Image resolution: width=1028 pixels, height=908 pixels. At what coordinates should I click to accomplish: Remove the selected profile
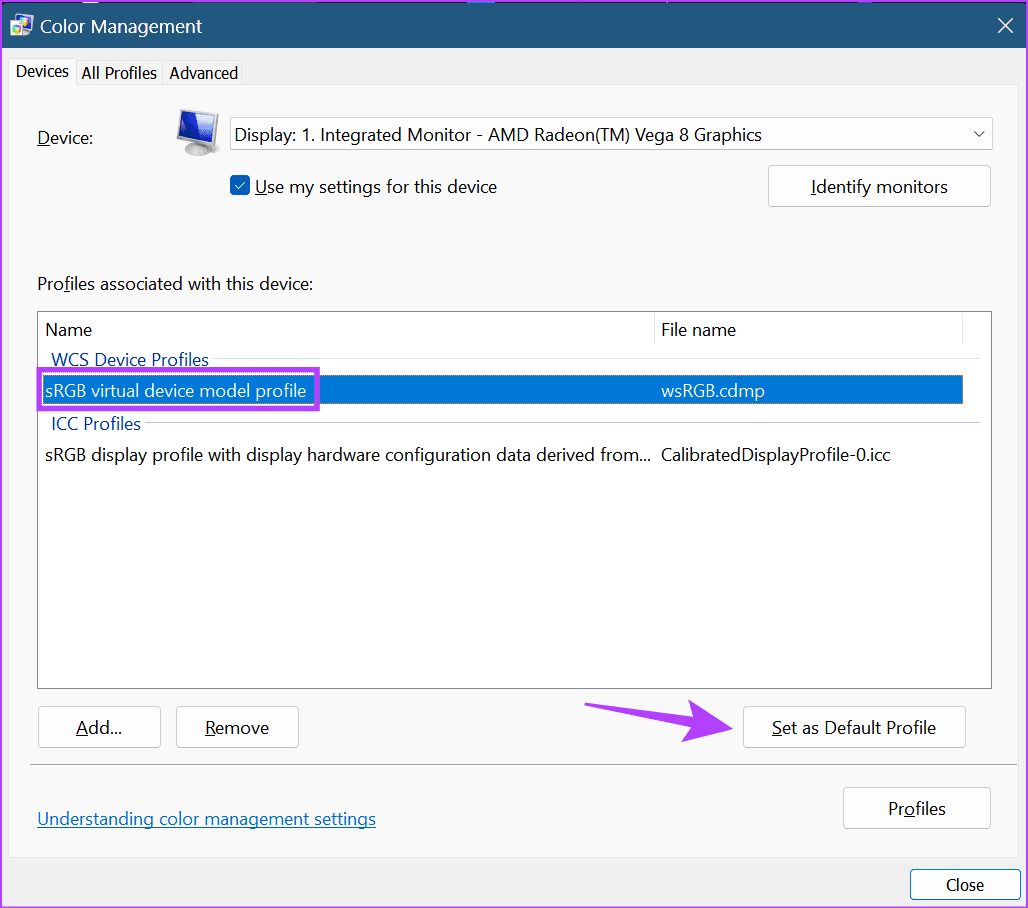(x=237, y=728)
